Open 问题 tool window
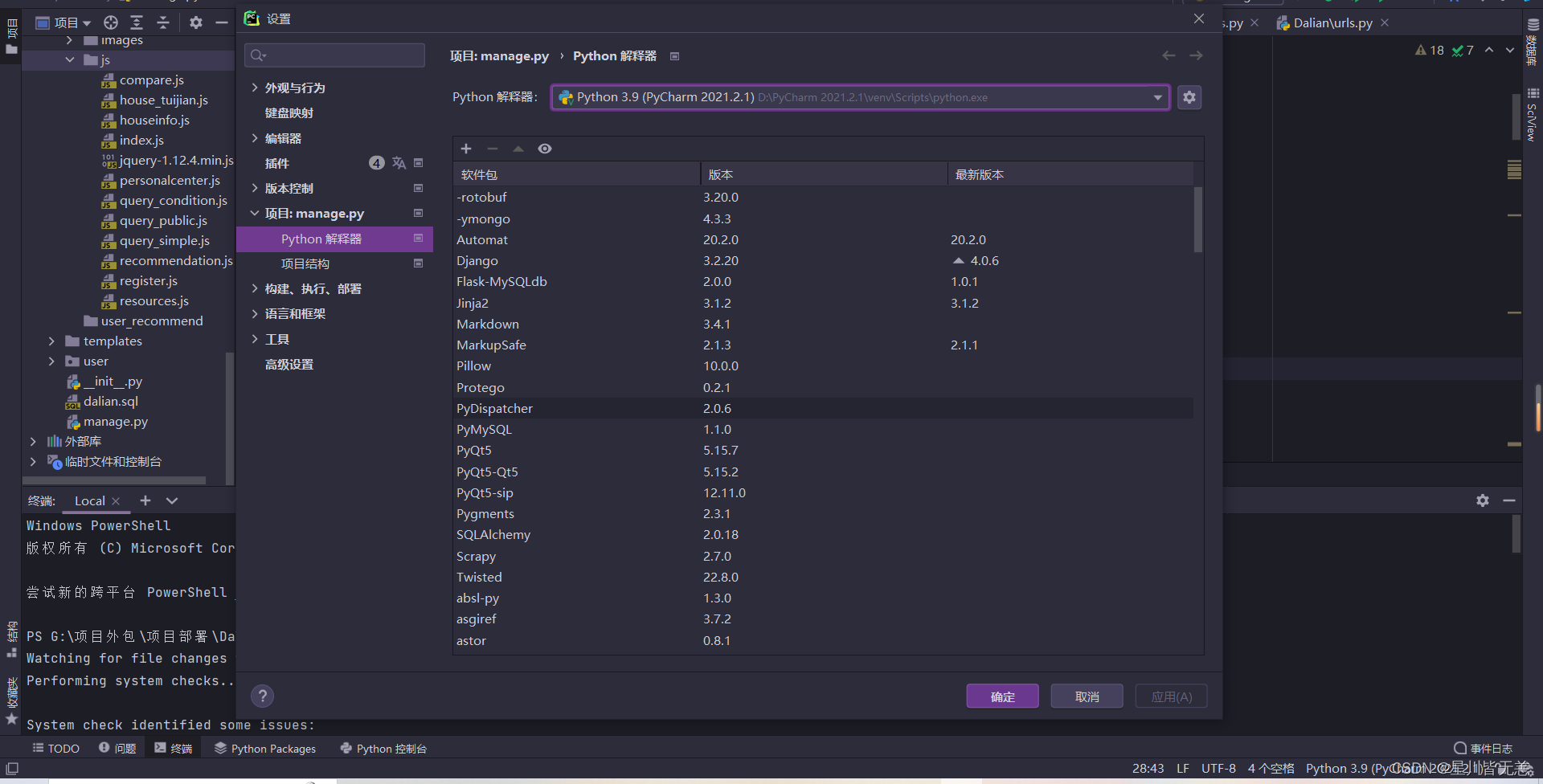 117,748
